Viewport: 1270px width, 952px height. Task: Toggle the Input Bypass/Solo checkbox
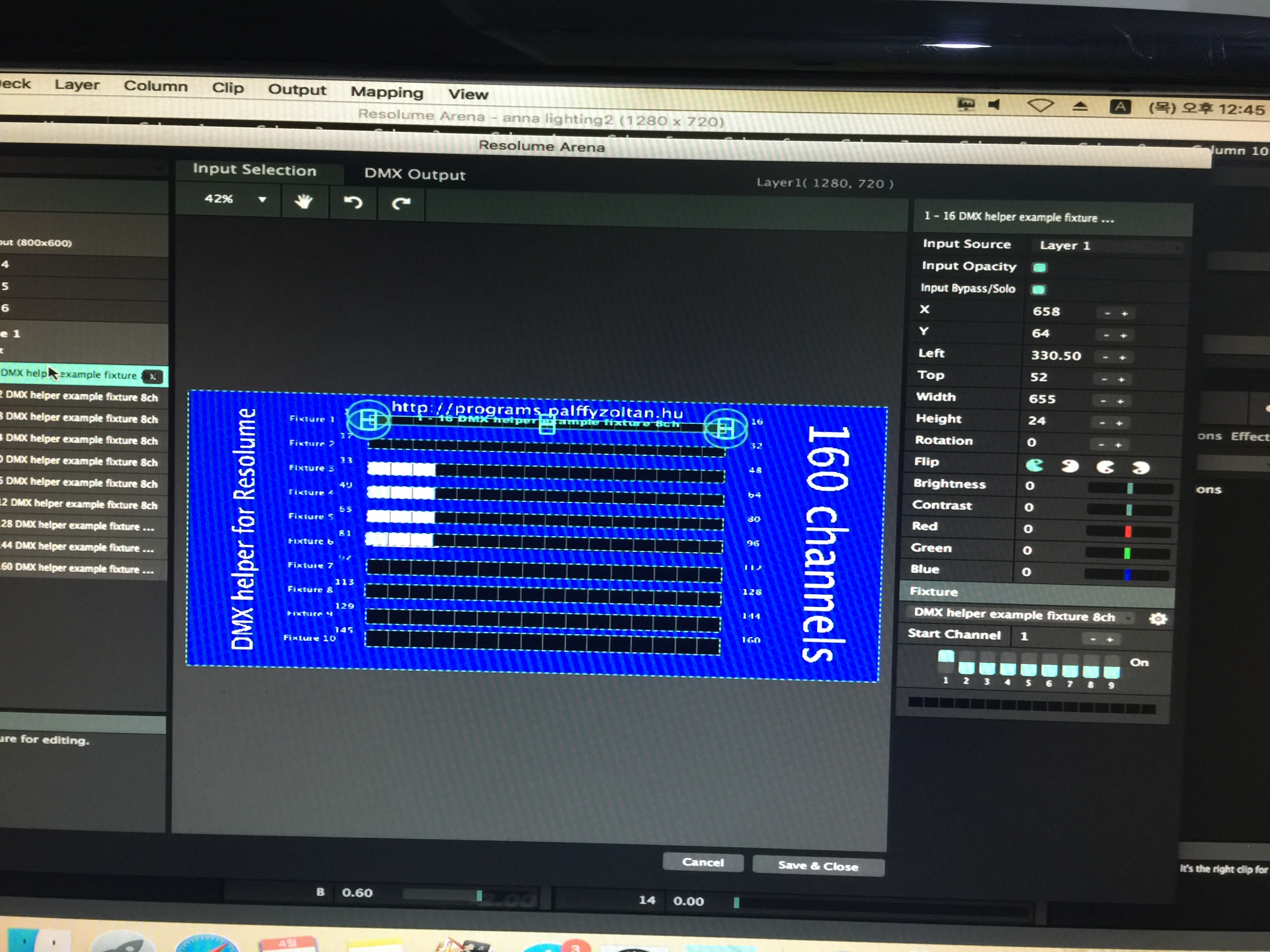(1038, 289)
